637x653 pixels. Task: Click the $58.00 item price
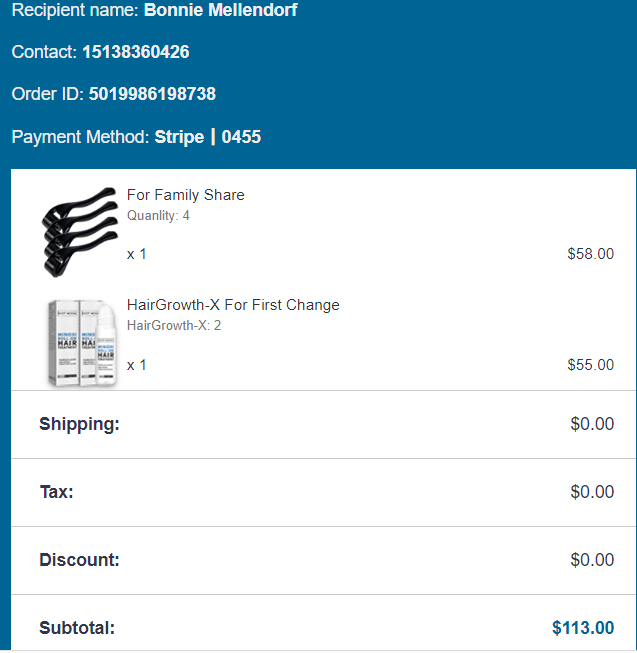pyautogui.click(x=590, y=254)
